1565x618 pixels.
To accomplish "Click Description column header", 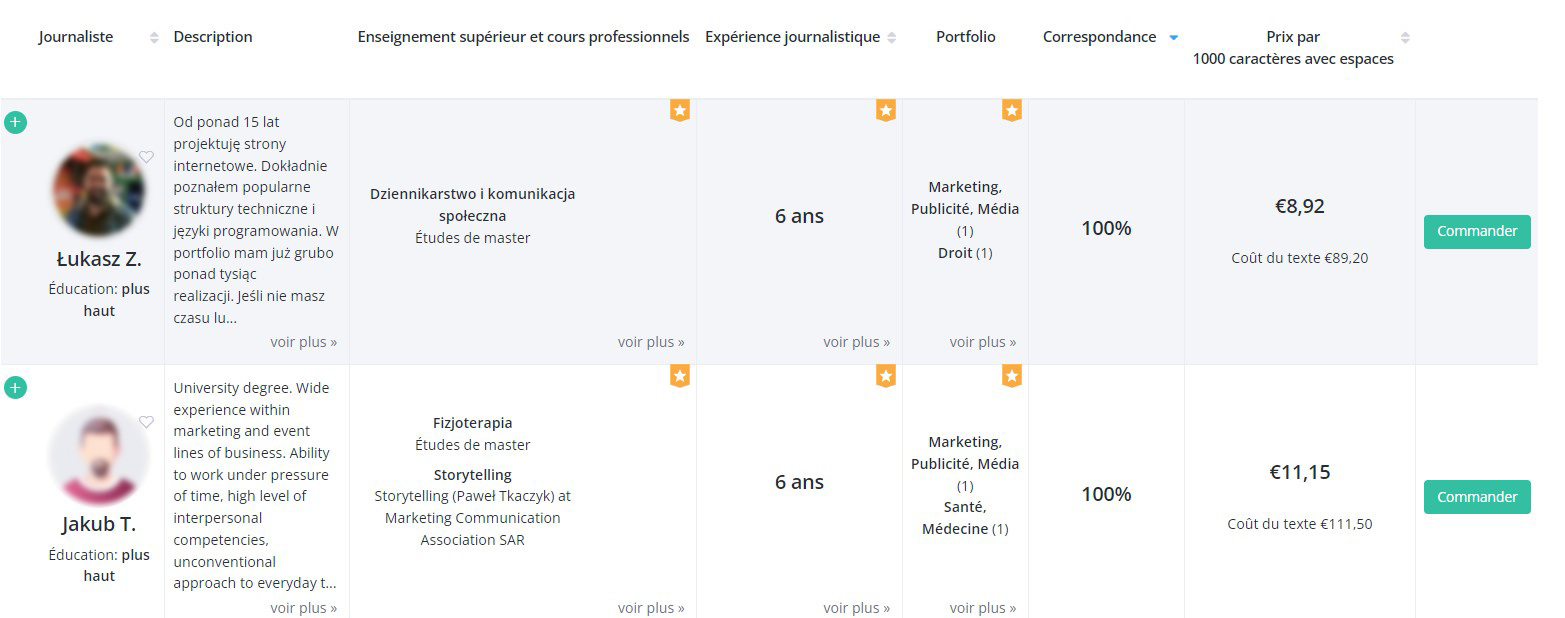I will coord(213,37).
